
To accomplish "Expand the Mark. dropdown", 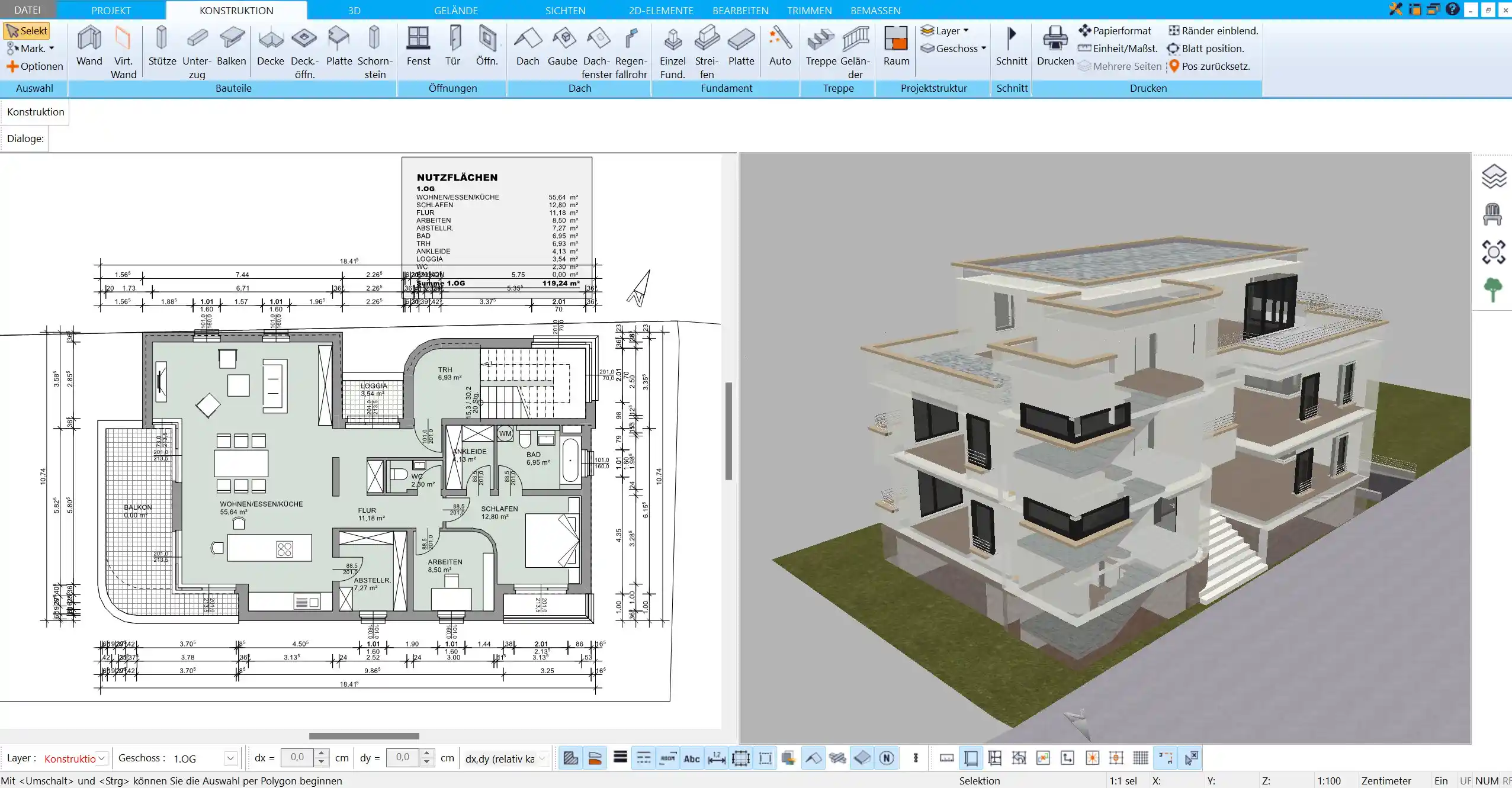I will pyautogui.click(x=30, y=49).
